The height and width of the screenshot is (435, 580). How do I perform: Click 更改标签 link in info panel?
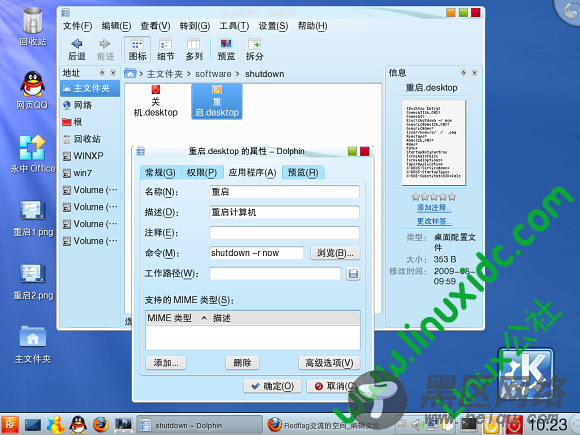click(x=434, y=222)
